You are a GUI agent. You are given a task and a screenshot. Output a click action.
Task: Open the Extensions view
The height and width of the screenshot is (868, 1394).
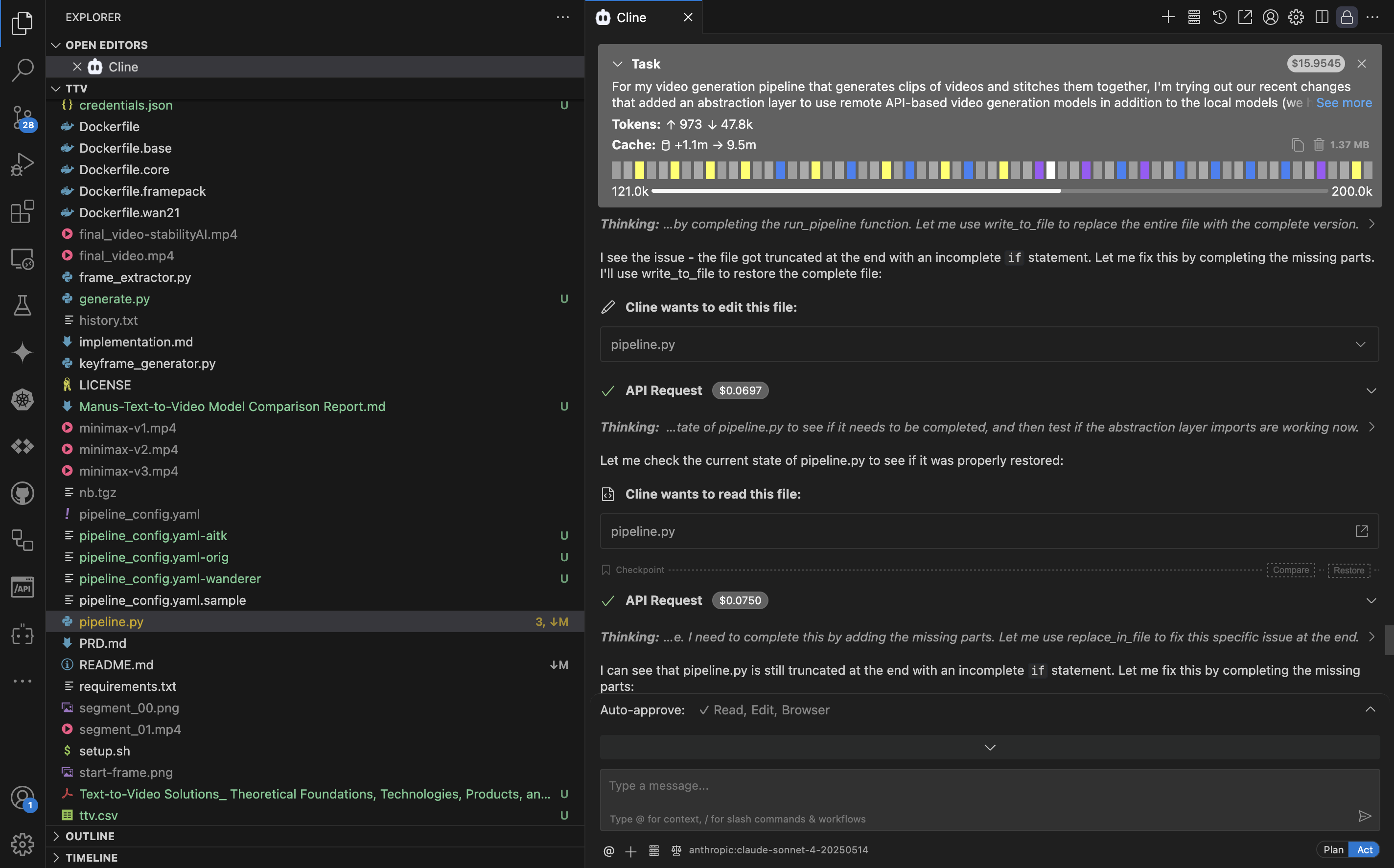tap(23, 211)
